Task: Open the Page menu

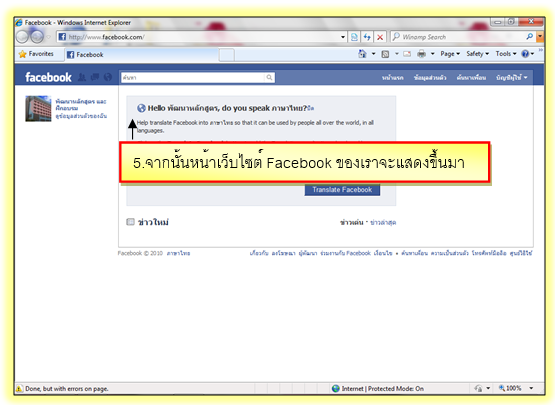Action: coord(450,54)
